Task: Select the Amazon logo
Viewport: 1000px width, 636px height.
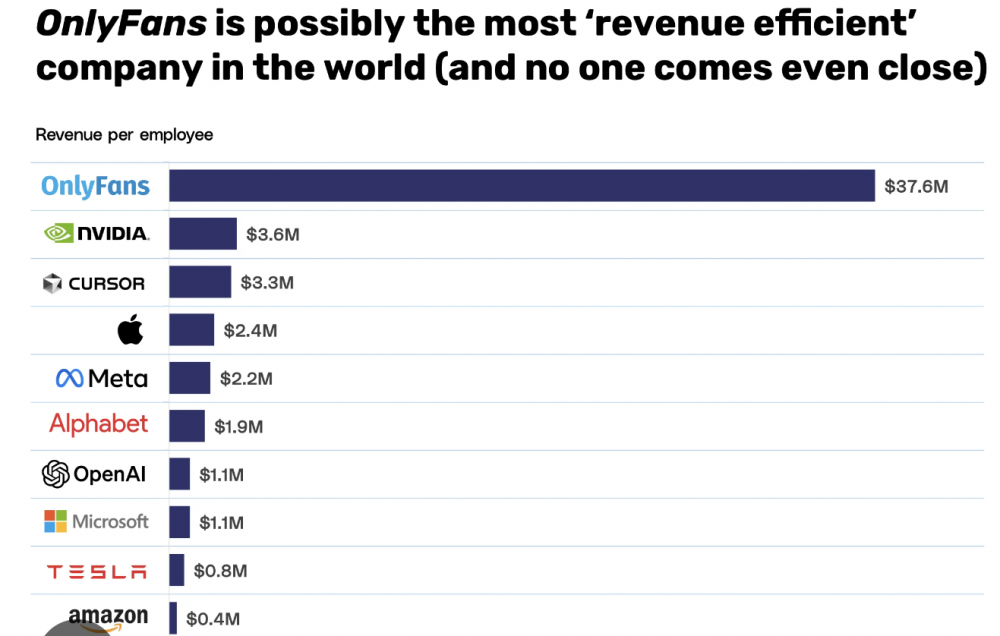Action: [108, 617]
